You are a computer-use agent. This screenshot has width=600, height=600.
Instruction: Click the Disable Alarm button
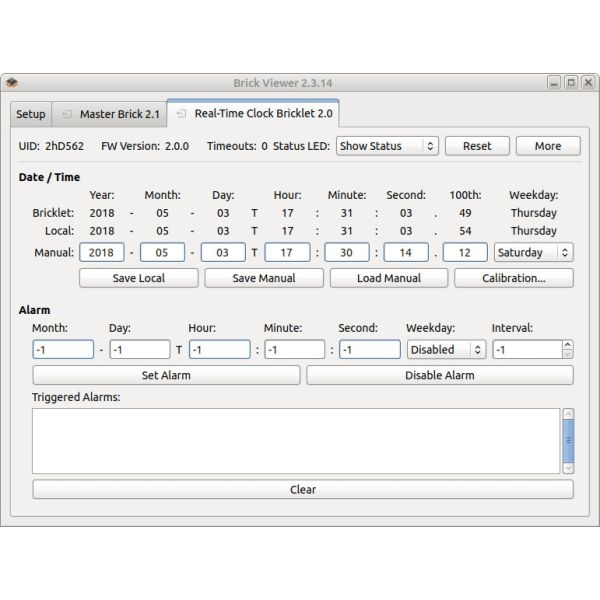(x=440, y=375)
